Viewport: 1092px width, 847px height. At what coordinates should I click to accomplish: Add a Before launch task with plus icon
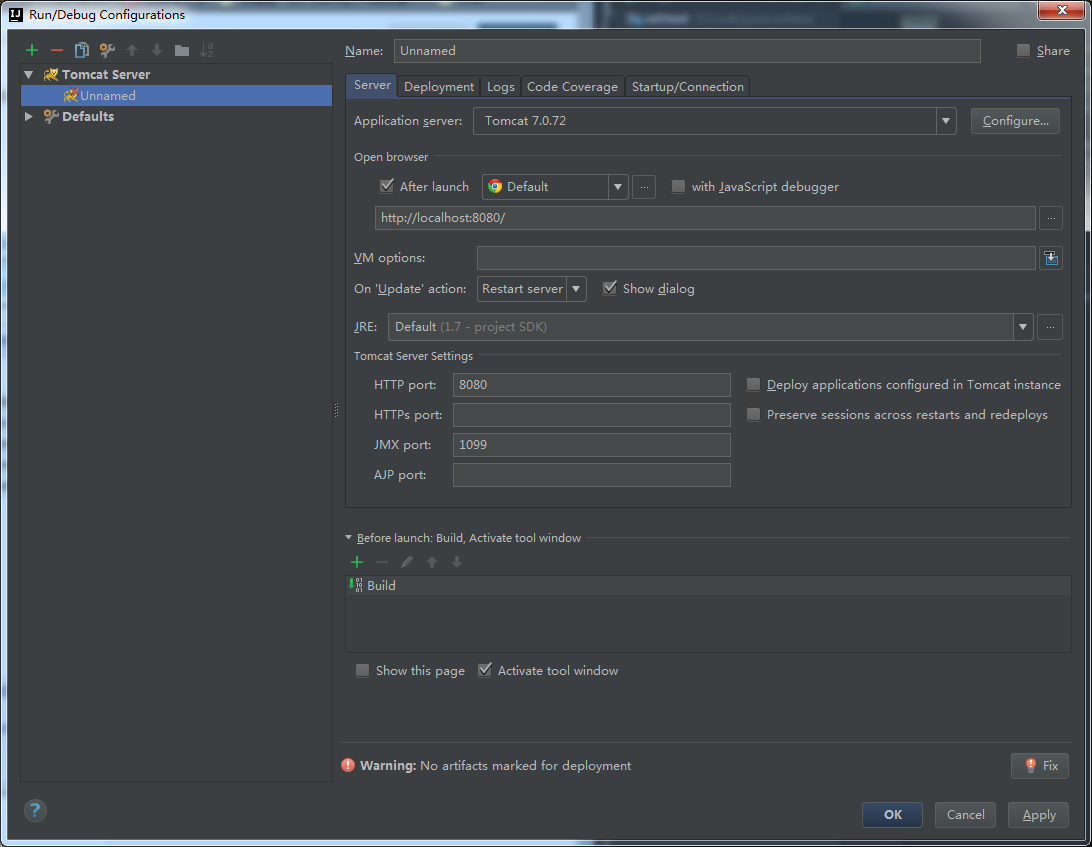point(357,562)
